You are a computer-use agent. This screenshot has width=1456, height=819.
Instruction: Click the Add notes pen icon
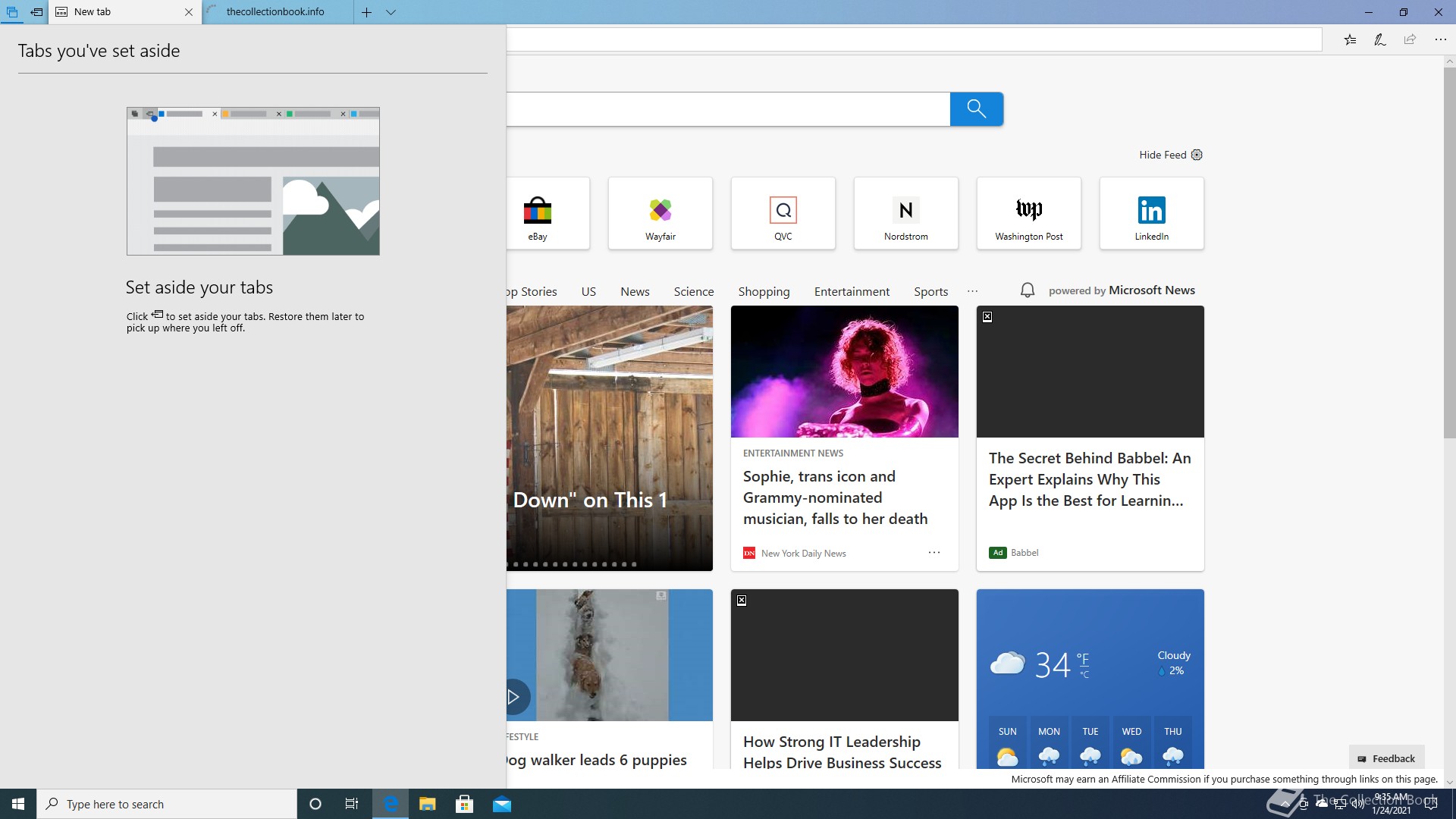(1380, 40)
